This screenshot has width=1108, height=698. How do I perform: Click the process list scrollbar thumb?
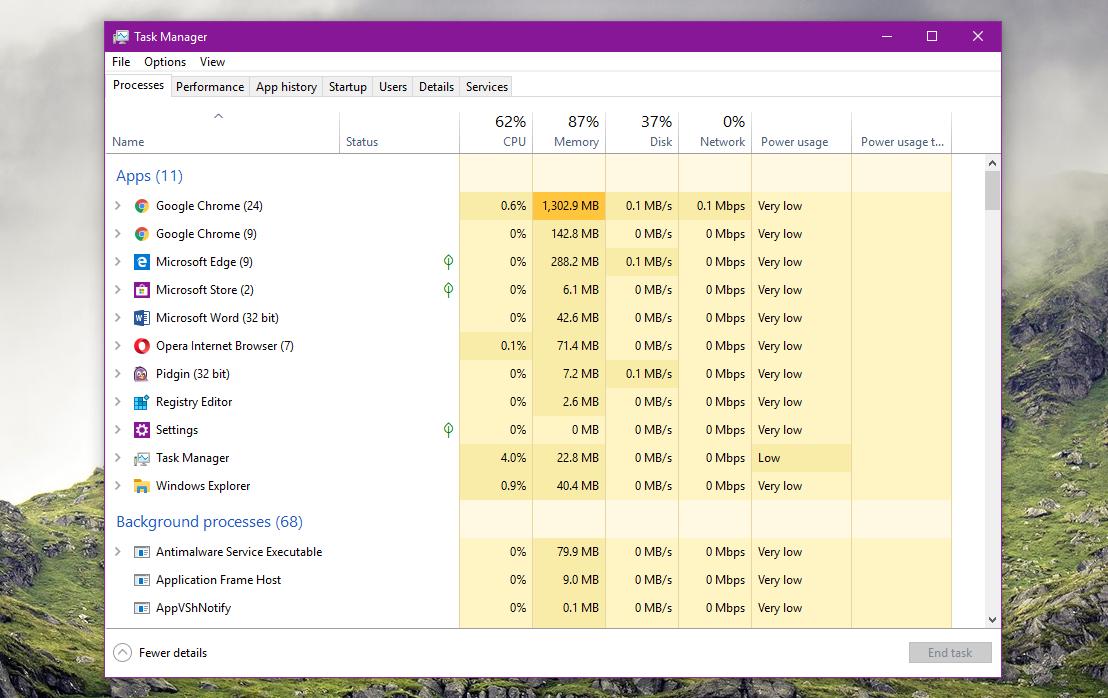point(992,191)
